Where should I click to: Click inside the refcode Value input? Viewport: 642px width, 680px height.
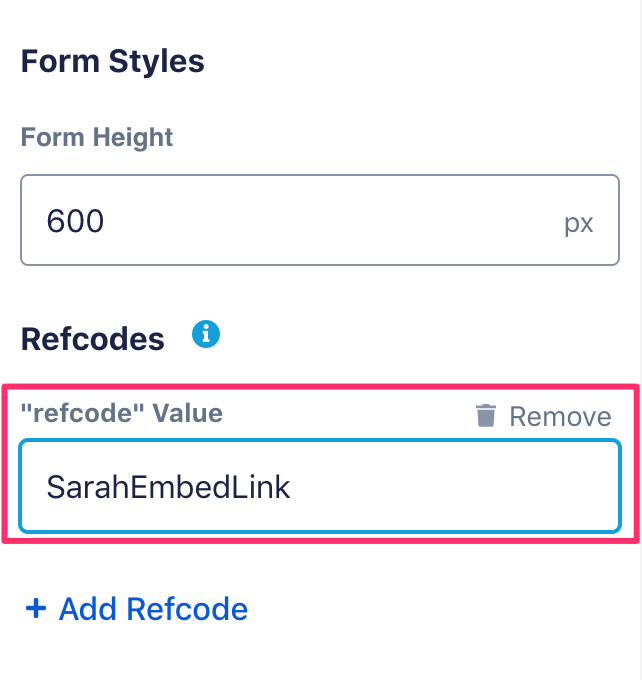400,487
